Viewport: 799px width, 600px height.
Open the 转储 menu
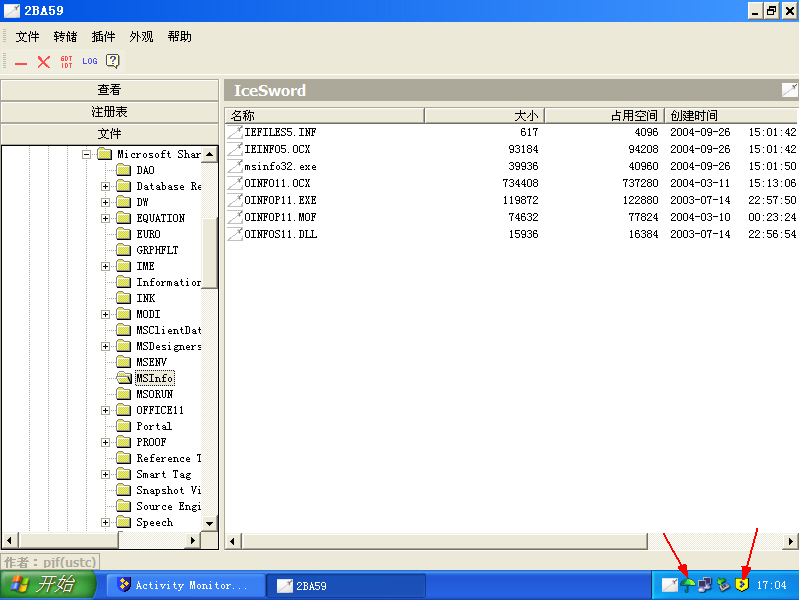point(65,37)
